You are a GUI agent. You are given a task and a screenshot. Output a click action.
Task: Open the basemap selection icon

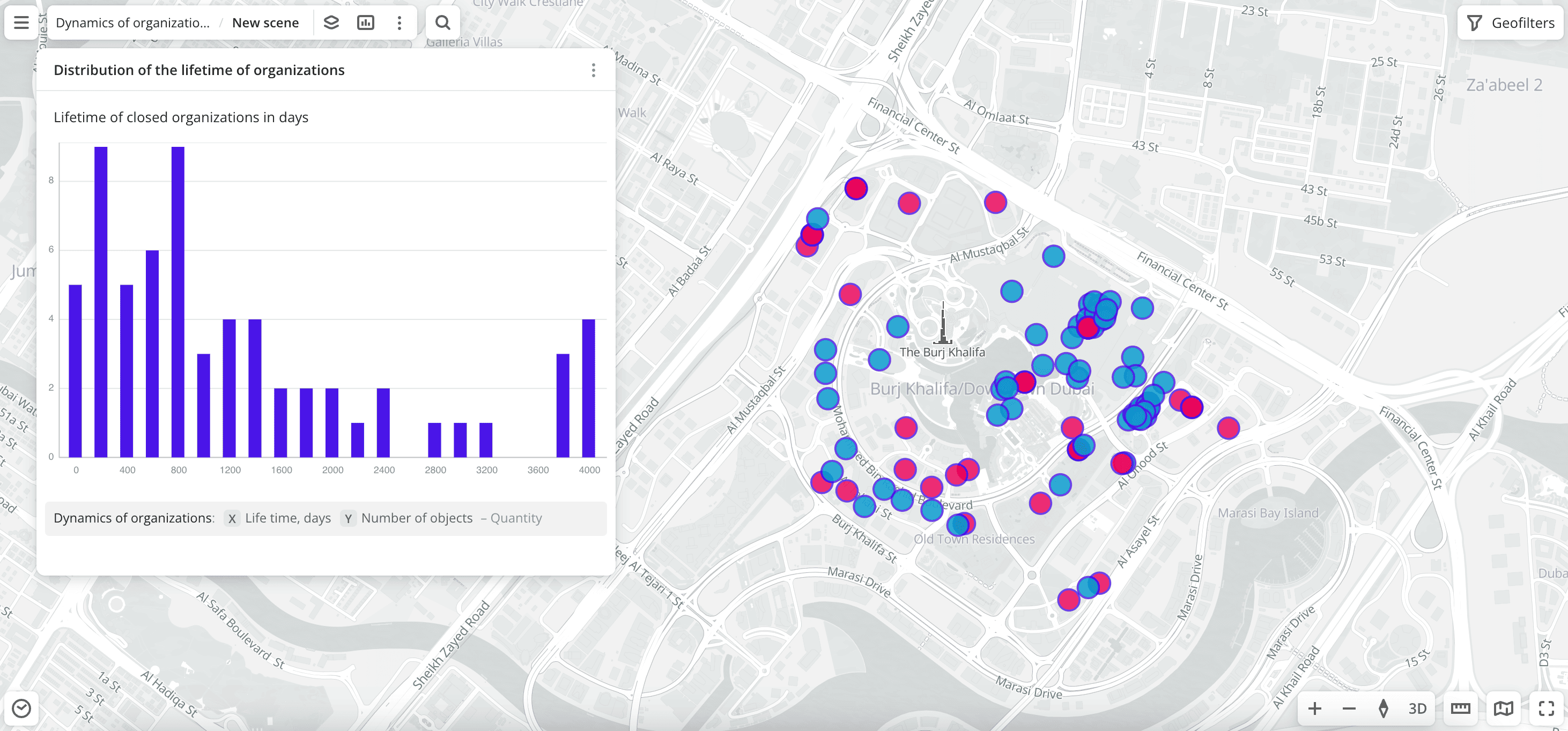1504,708
